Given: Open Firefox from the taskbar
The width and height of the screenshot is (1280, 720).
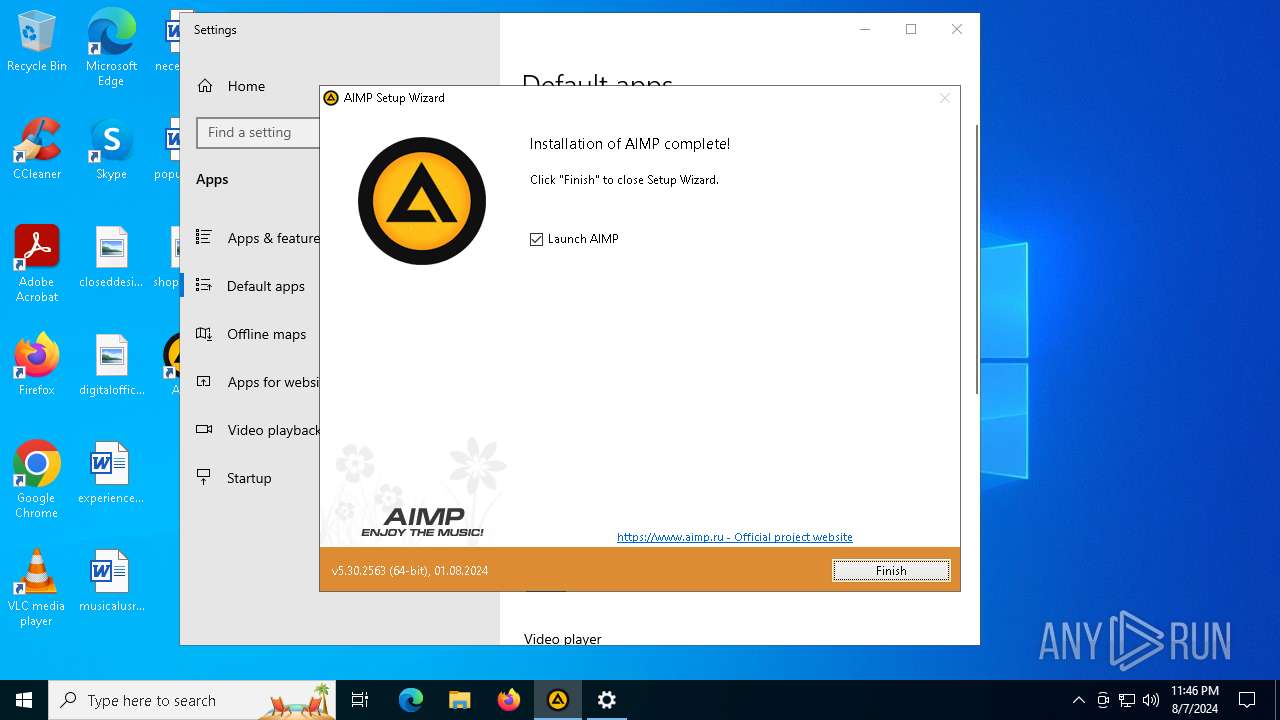Looking at the screenshot, I should [509, 700].
